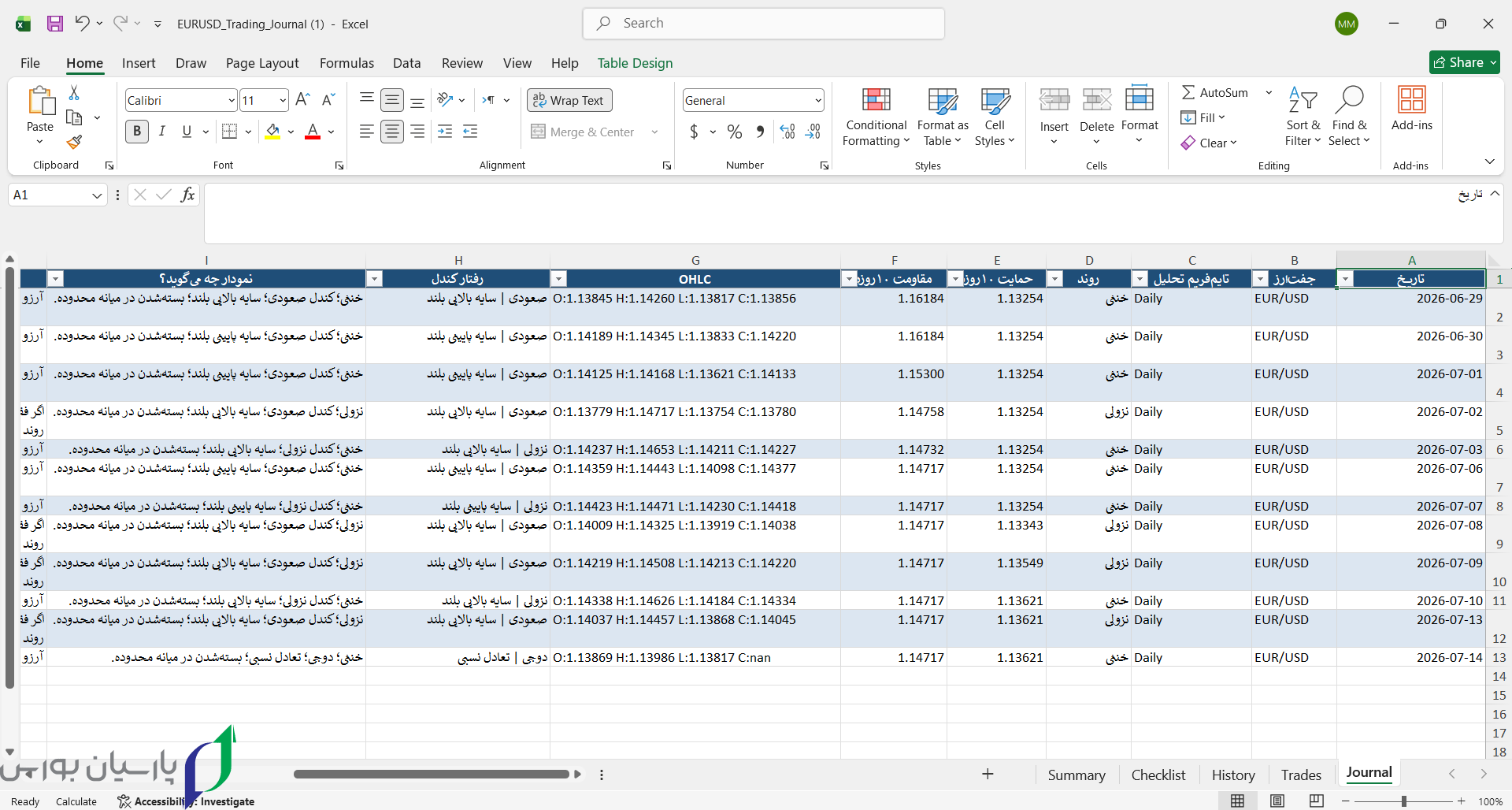The height and width of the screenshot is (810, 1512).
Task: Click the AutoSum button
Action: (1214, 93)
